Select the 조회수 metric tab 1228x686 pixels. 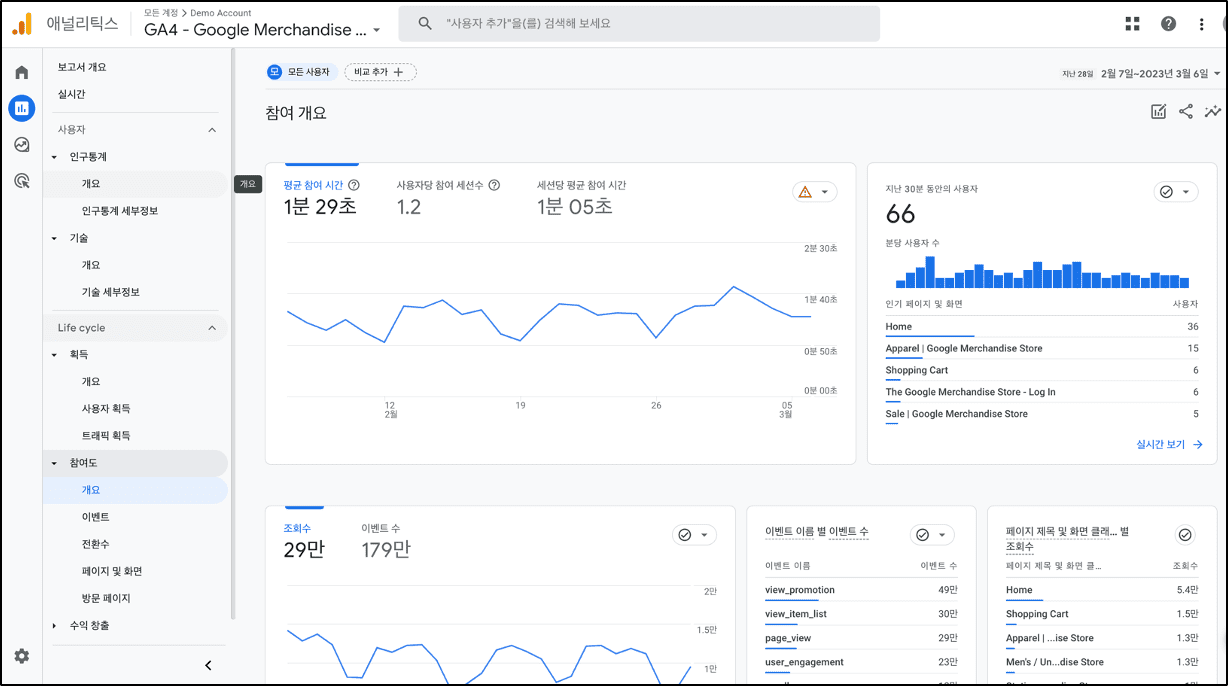coord(304,540)
